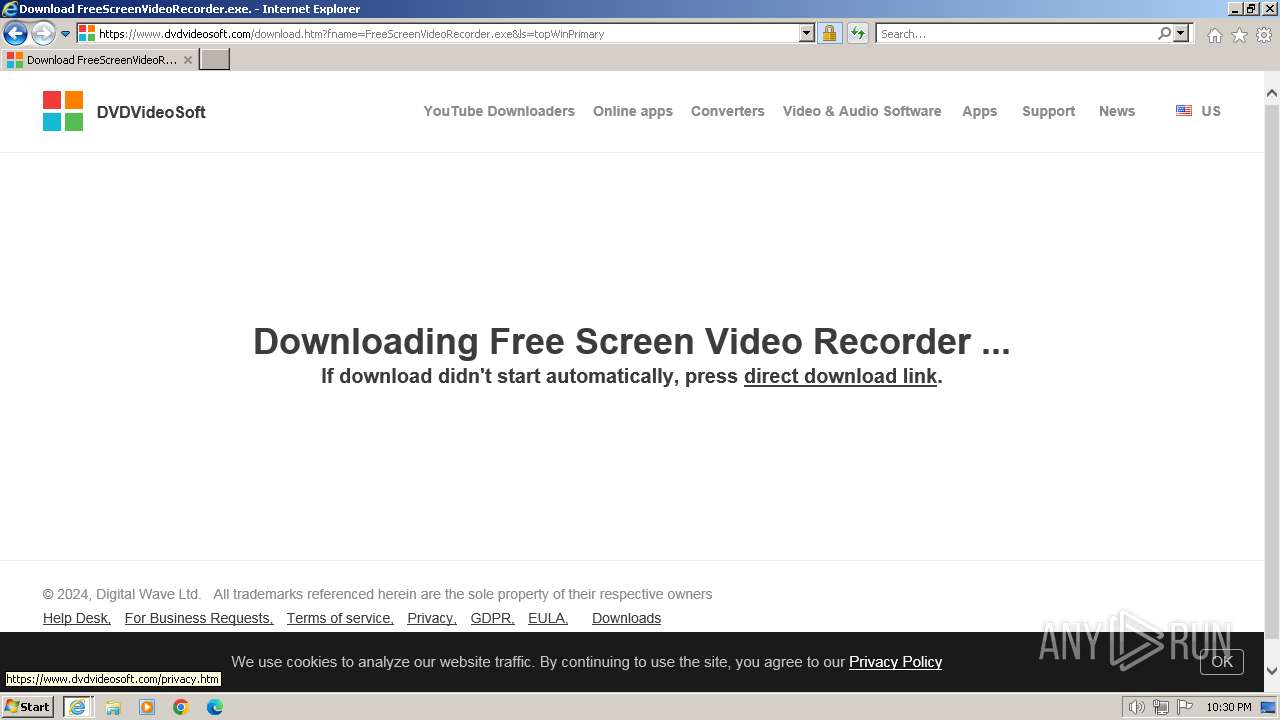This screenshot has width=1280, height=720.
Task: Open GDPR footer link
Action: point(493,618)
